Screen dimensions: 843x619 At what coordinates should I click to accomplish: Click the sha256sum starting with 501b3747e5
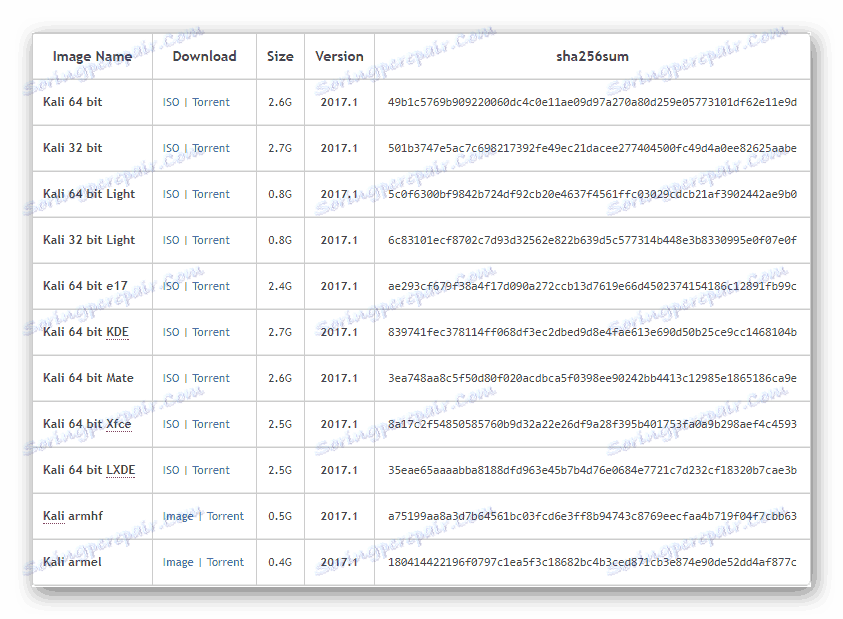point(592,148)
